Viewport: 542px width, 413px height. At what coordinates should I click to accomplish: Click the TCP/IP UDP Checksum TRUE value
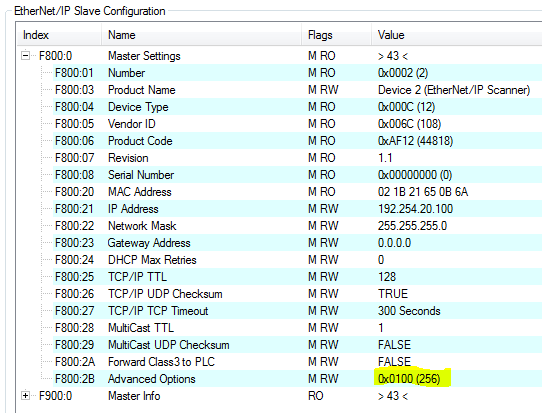[x=393, y=294]
